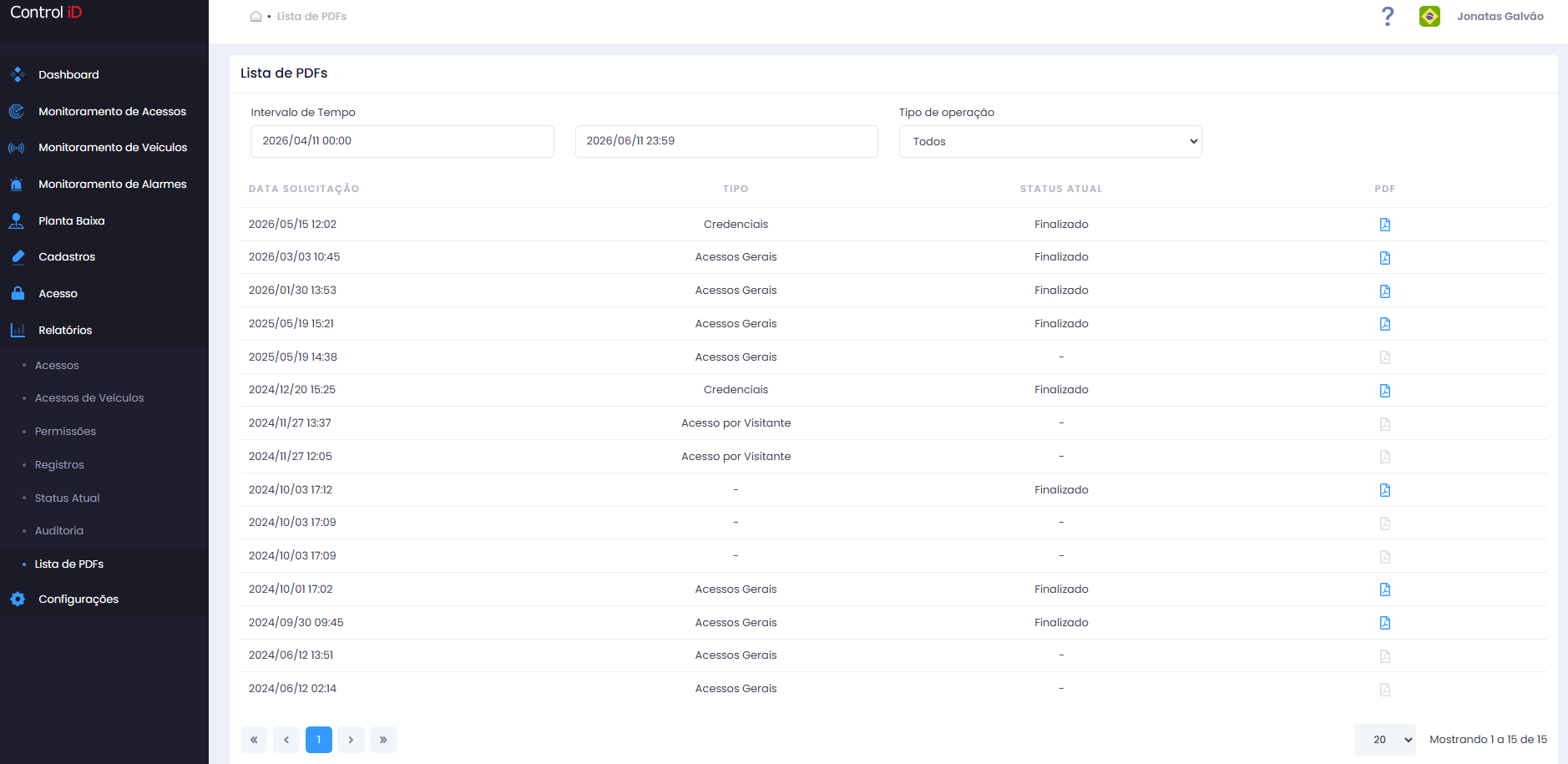1568x764 pixels.
Task: Select page 1 pagination button
Action: (319, 740)
